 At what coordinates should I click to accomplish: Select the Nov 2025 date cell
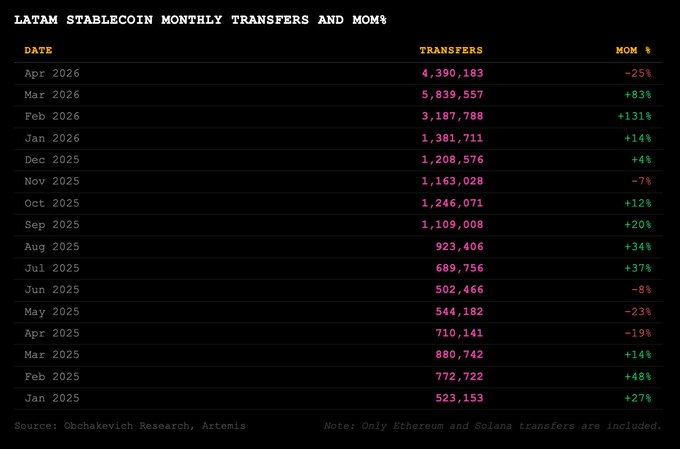pos(52,181)
